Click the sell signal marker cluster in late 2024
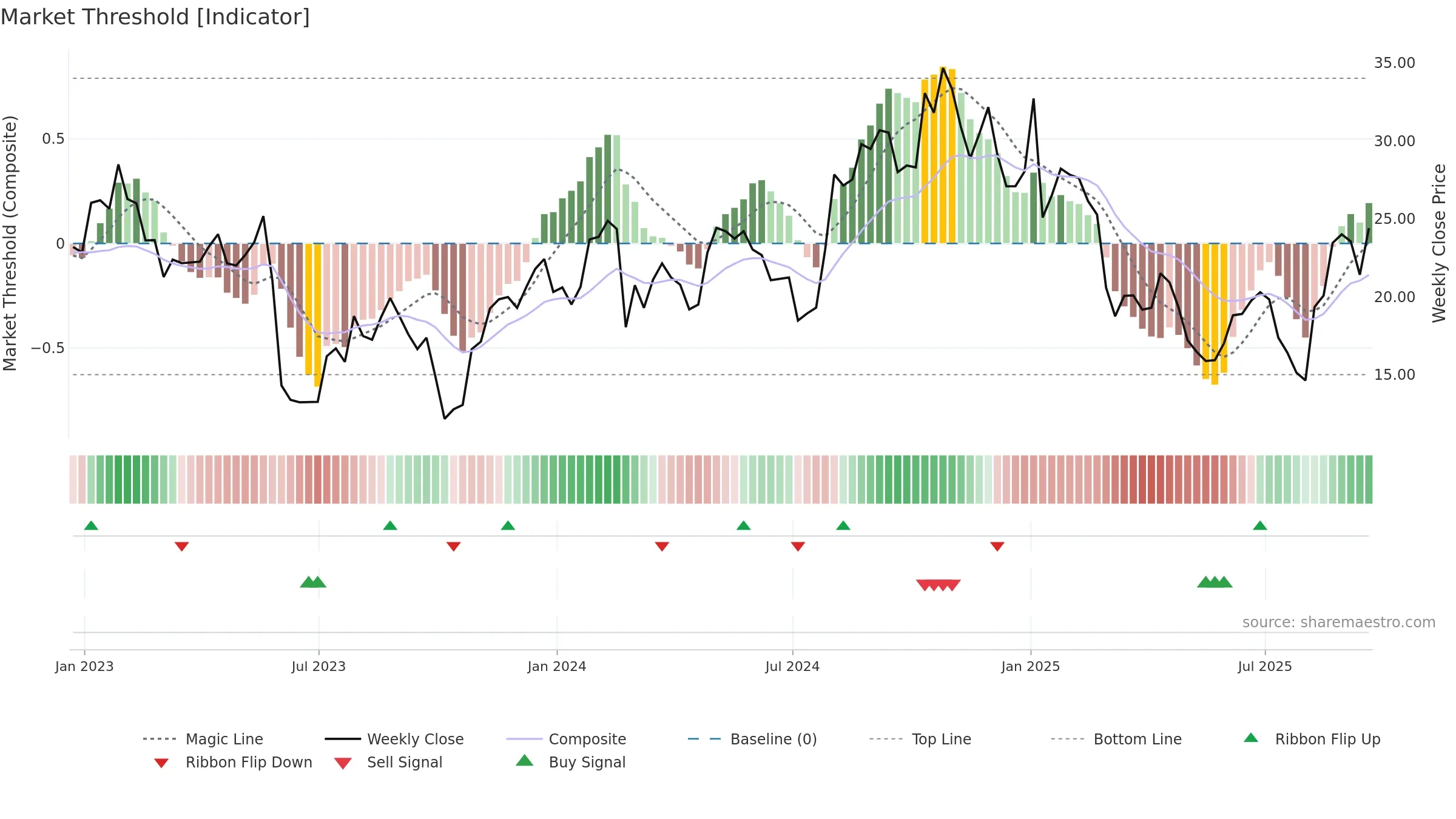The image size is (1456, 819). (x=939, y=585)
